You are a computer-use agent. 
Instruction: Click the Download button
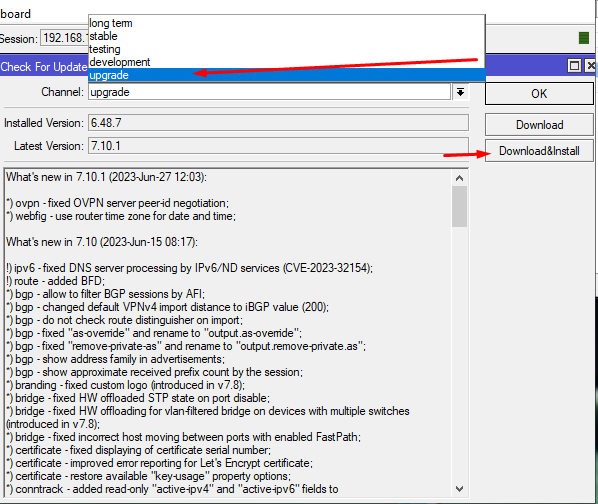tap(539, 125)
